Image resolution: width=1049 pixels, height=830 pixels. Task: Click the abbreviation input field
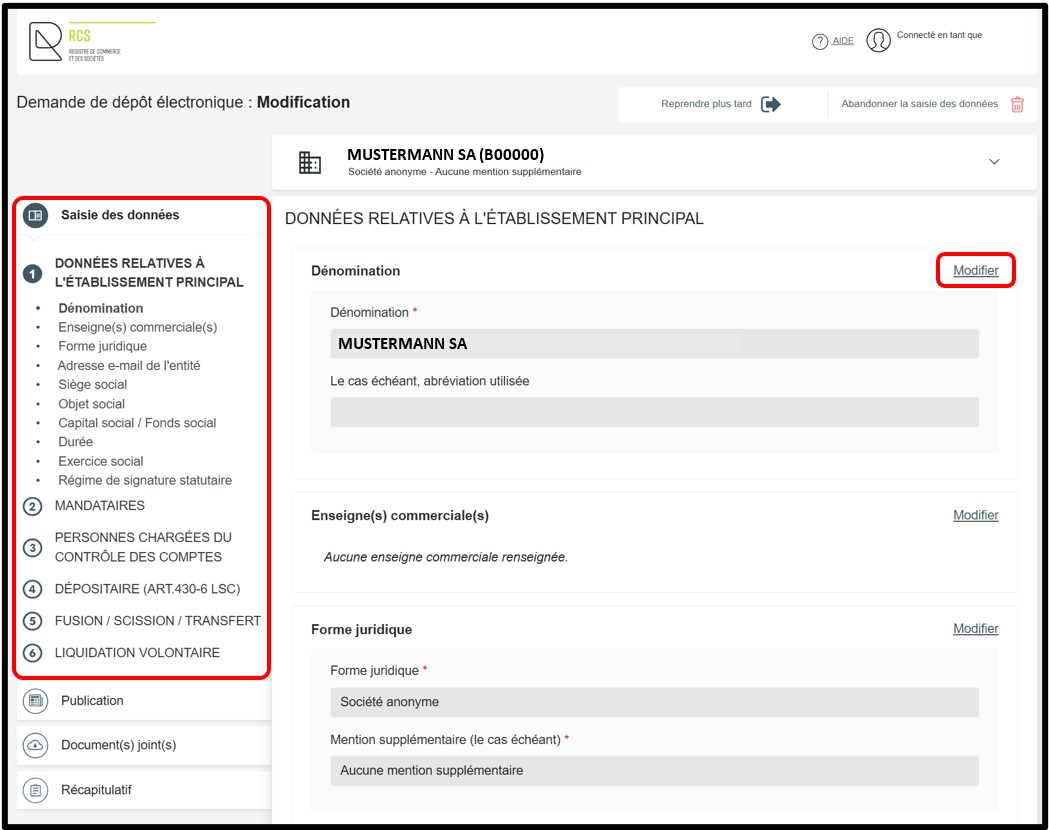coord(654,412)
